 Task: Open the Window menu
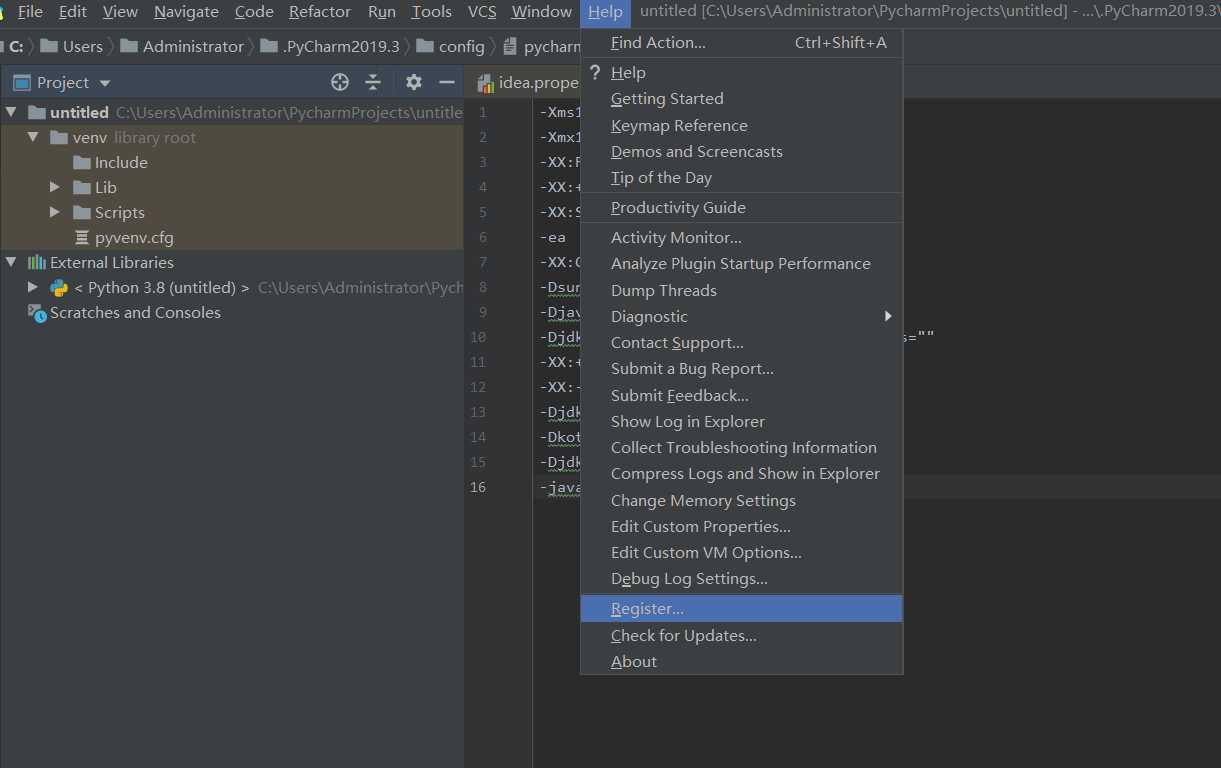click(x=541, y=12)
